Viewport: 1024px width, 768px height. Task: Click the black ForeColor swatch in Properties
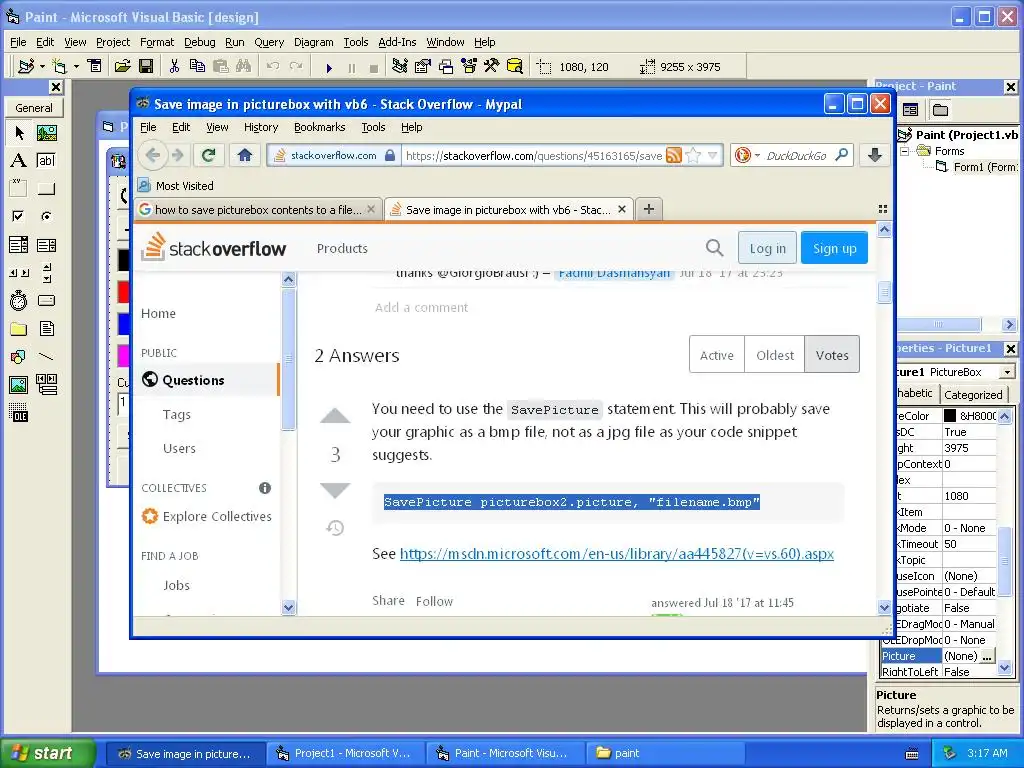(x=950, y=415)
